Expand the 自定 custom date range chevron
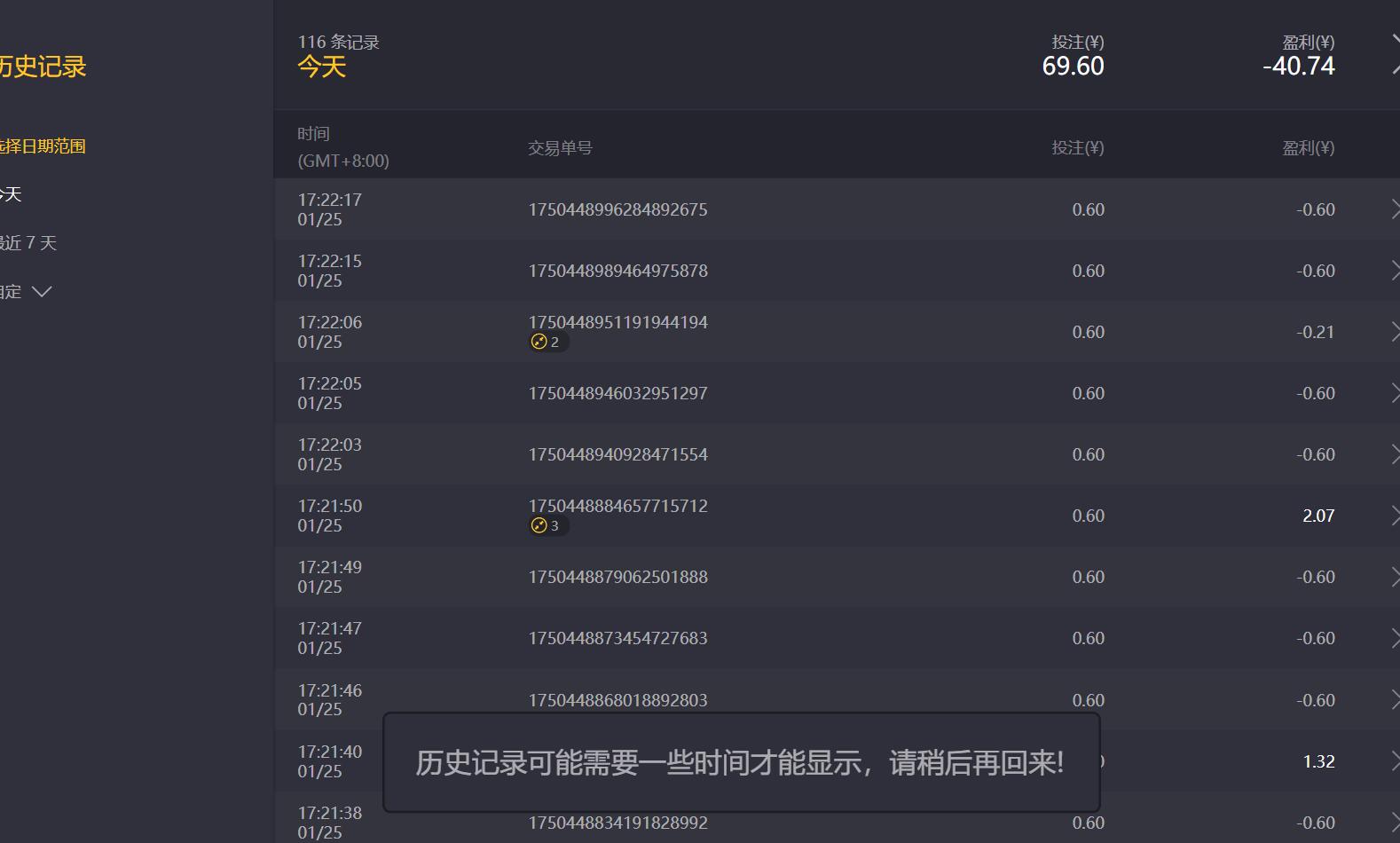 coord(42,291)
